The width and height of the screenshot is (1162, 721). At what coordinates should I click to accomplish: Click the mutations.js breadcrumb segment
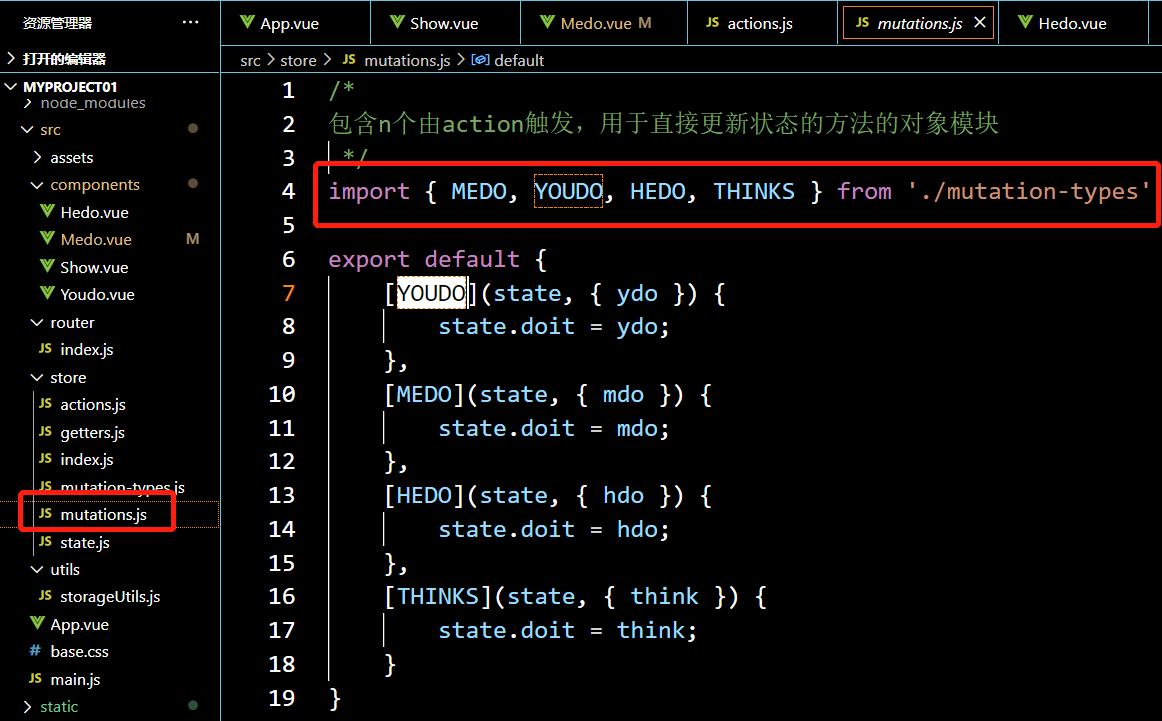click(x=407, y=60)
